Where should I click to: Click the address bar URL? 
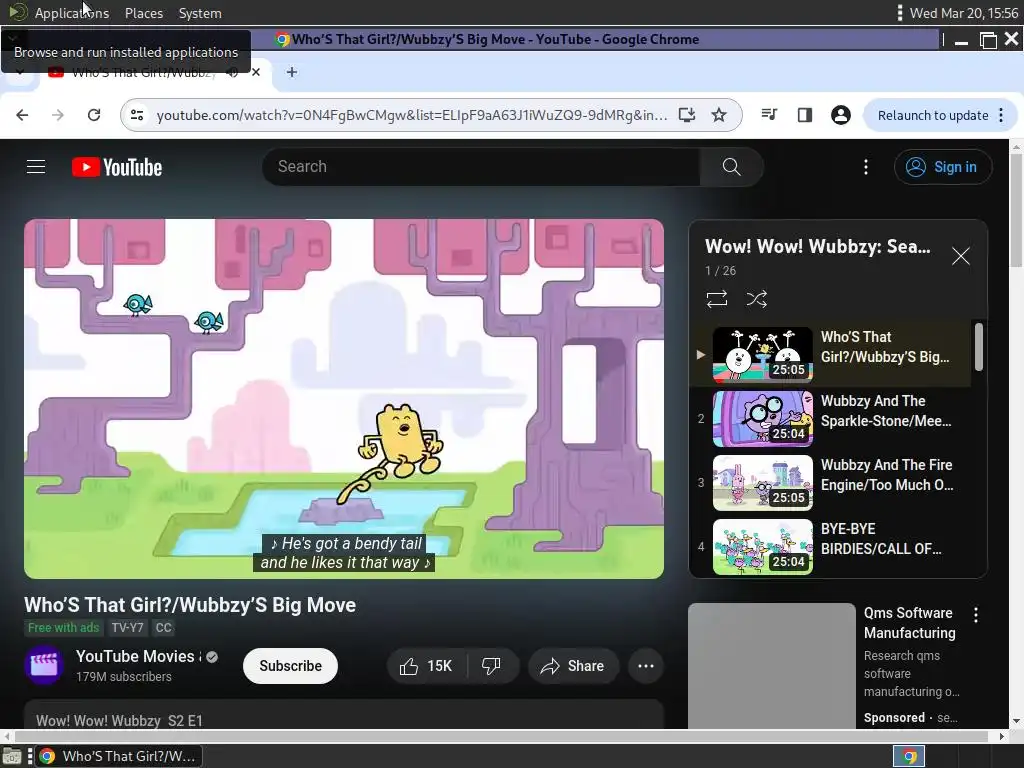click(411, 115)
